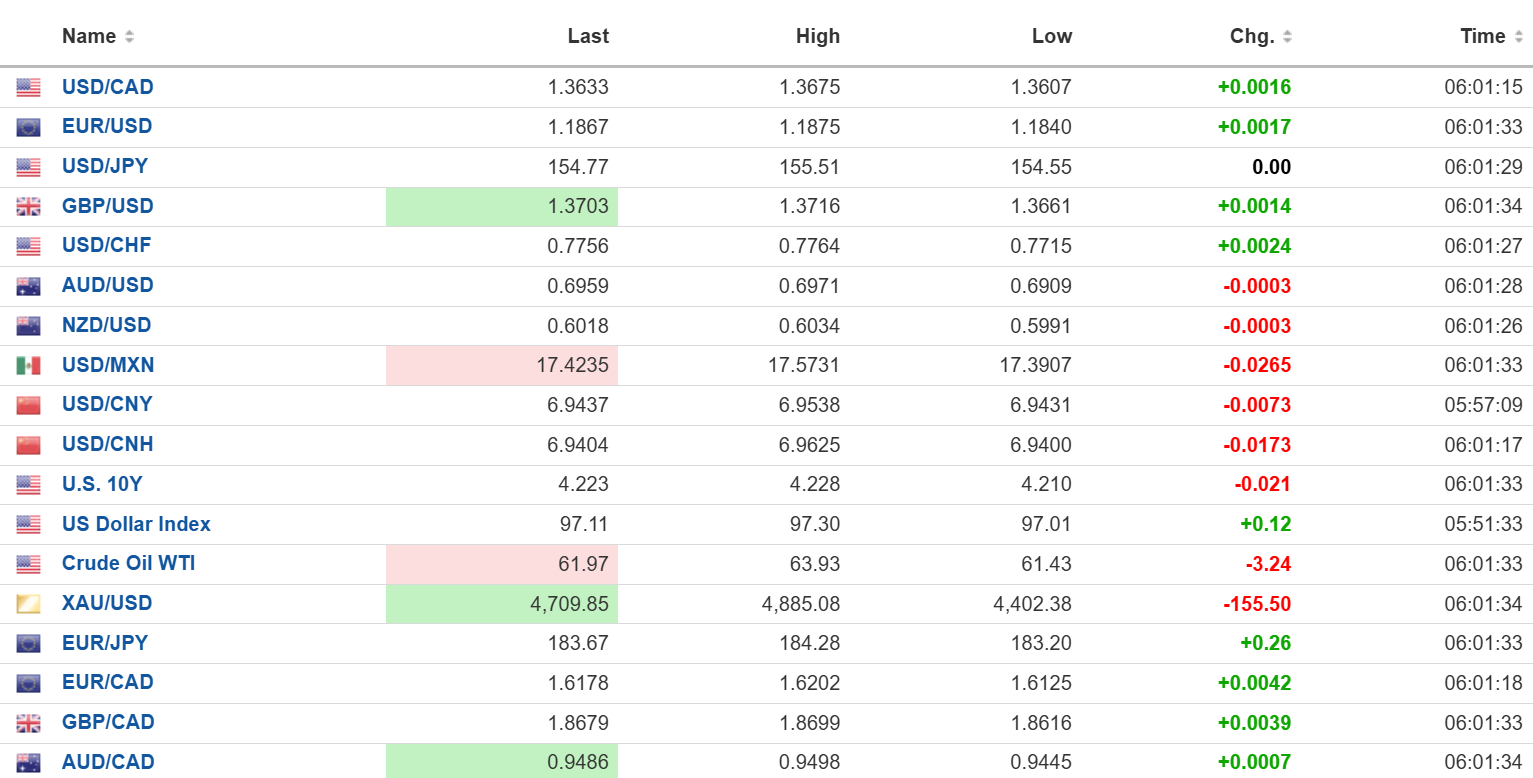Click the US flag icon beside USD/CAD
The image size is (1533, 778).
(28, 88)
